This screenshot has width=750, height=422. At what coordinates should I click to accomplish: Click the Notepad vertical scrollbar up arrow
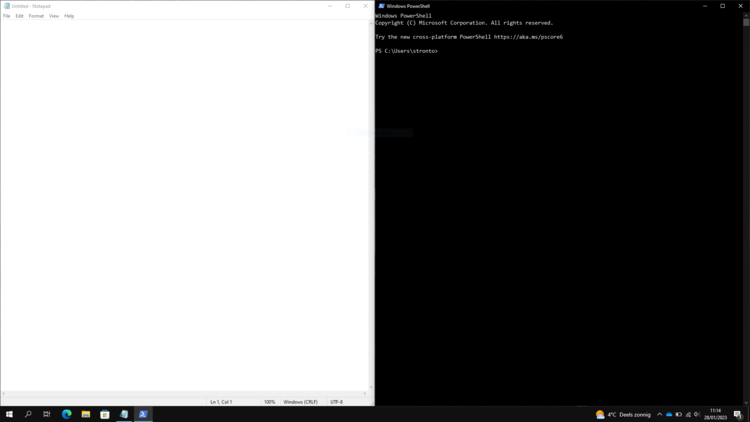[371, 23]
